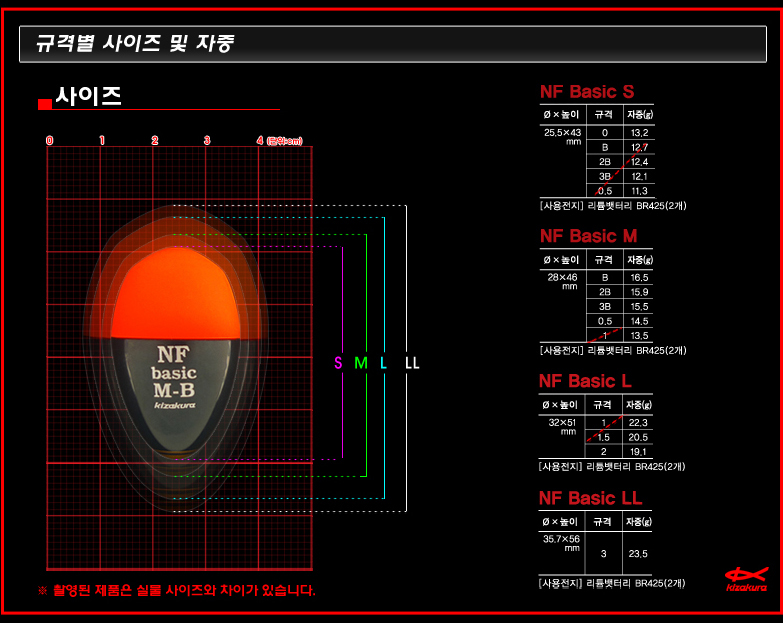
Task: Click the 'NF Basic M' table title
Action: tap(588, 236)
